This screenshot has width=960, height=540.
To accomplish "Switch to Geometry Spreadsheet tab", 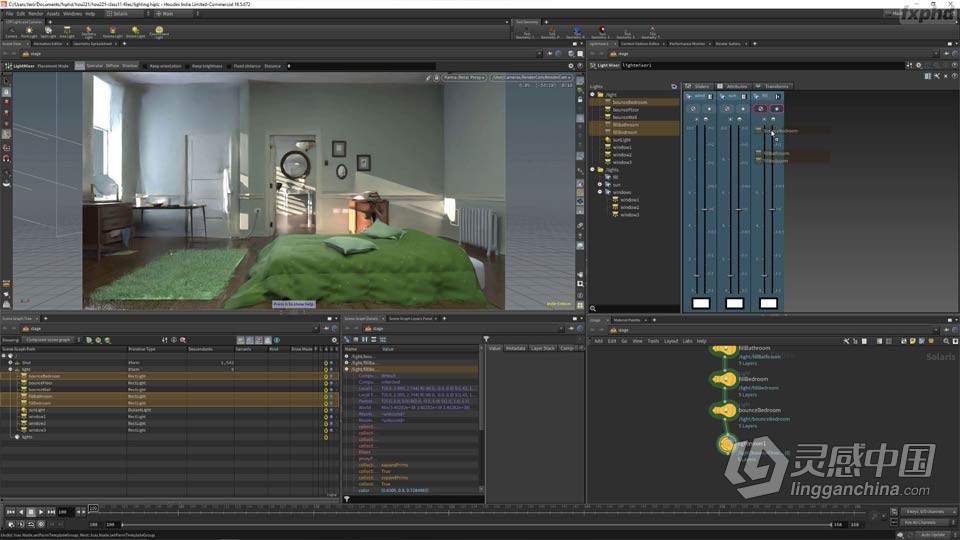I will [x=92, y=43].
